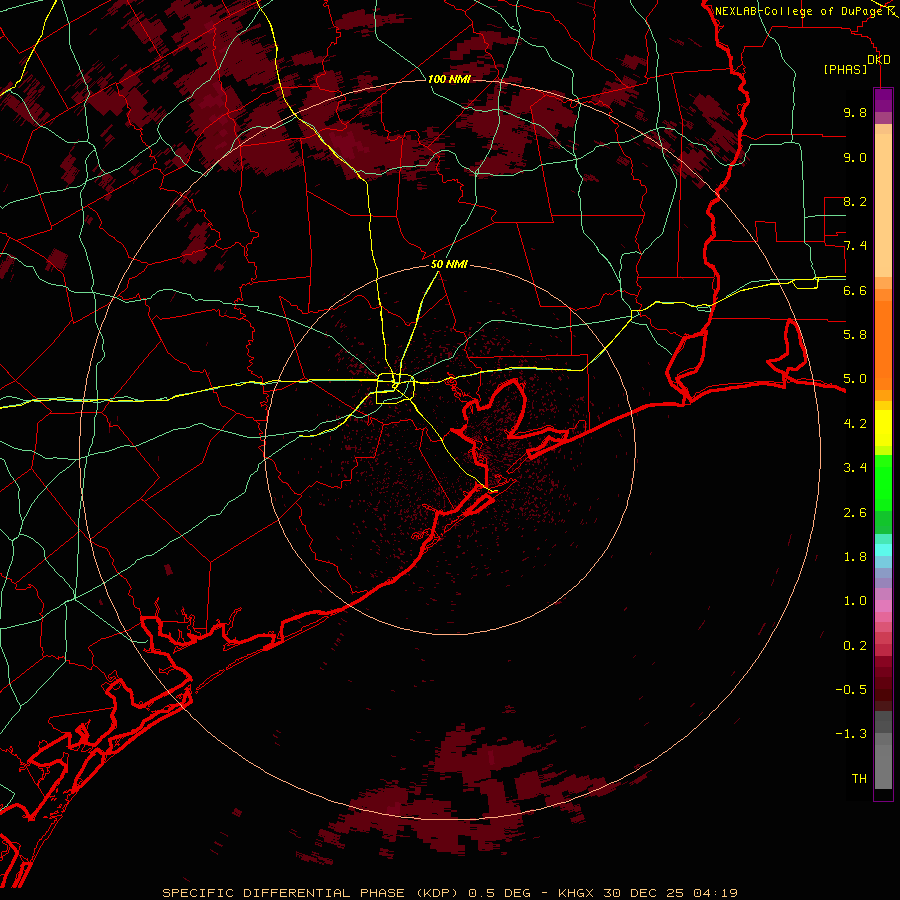Screen dimensions: 900x900
Task: Select the 7.4 scale value
Action: pos(855,246)
